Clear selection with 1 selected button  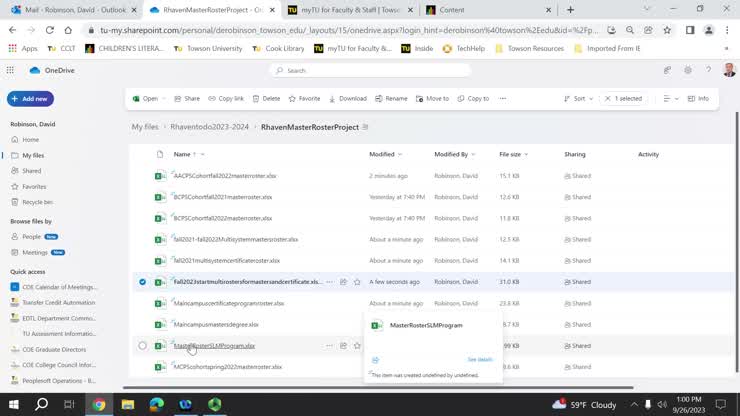click(x=623, y=99)
